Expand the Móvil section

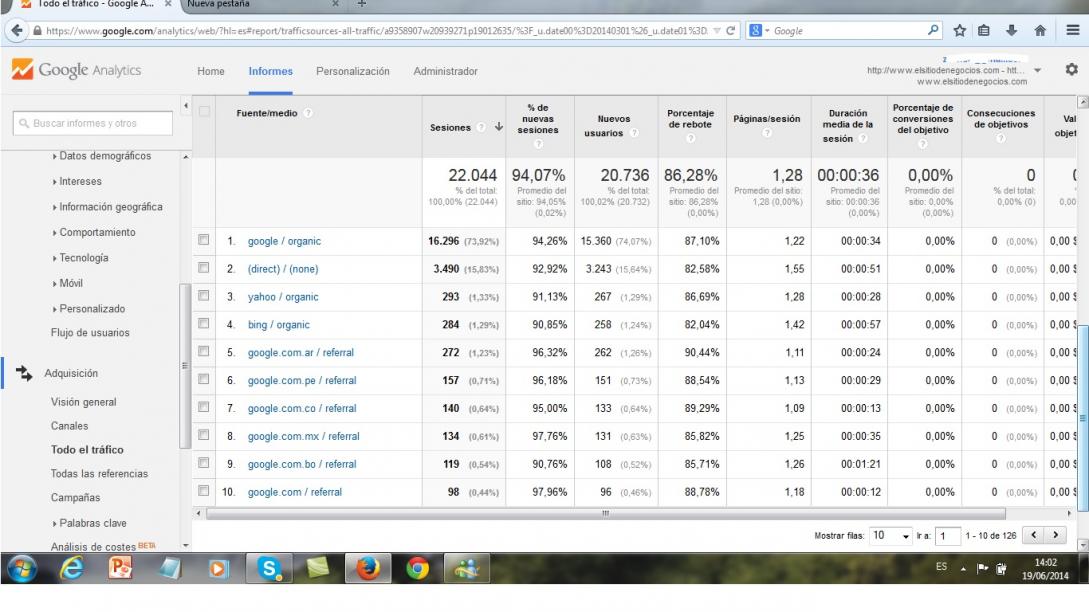pyautogui.click(x=67, y=283)
